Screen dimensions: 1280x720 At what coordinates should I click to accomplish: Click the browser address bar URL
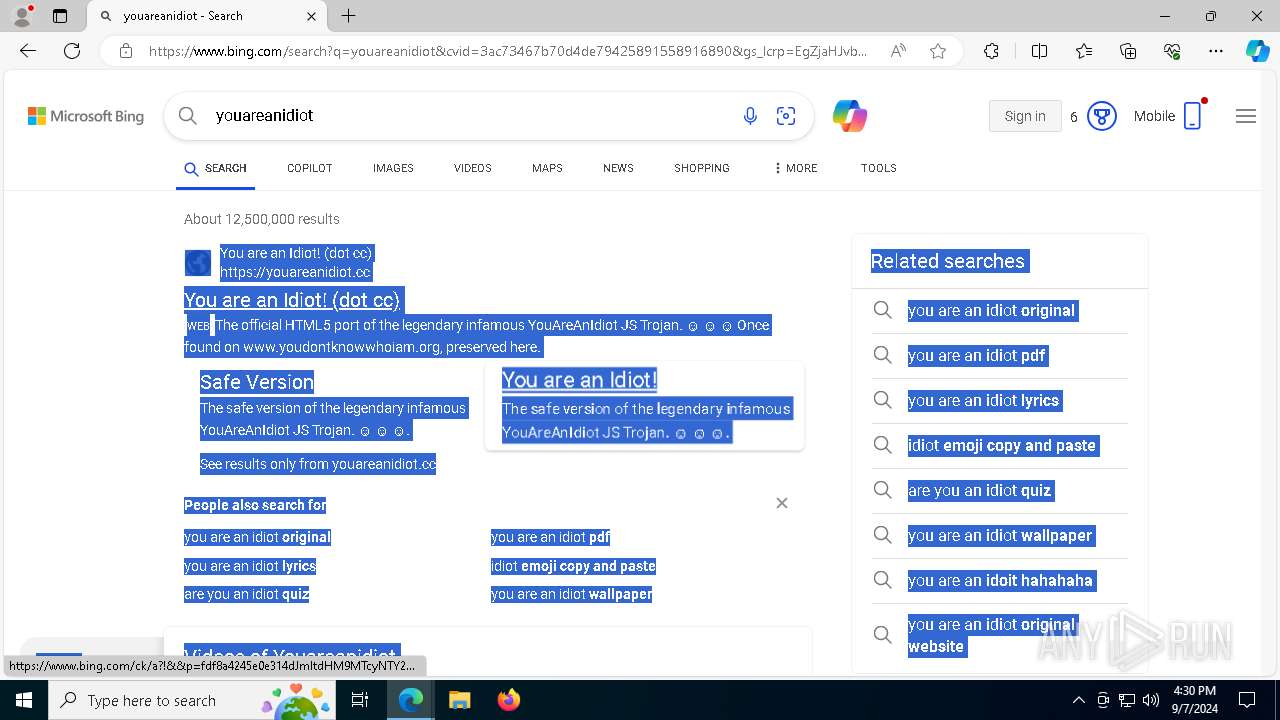coord(508,51)
